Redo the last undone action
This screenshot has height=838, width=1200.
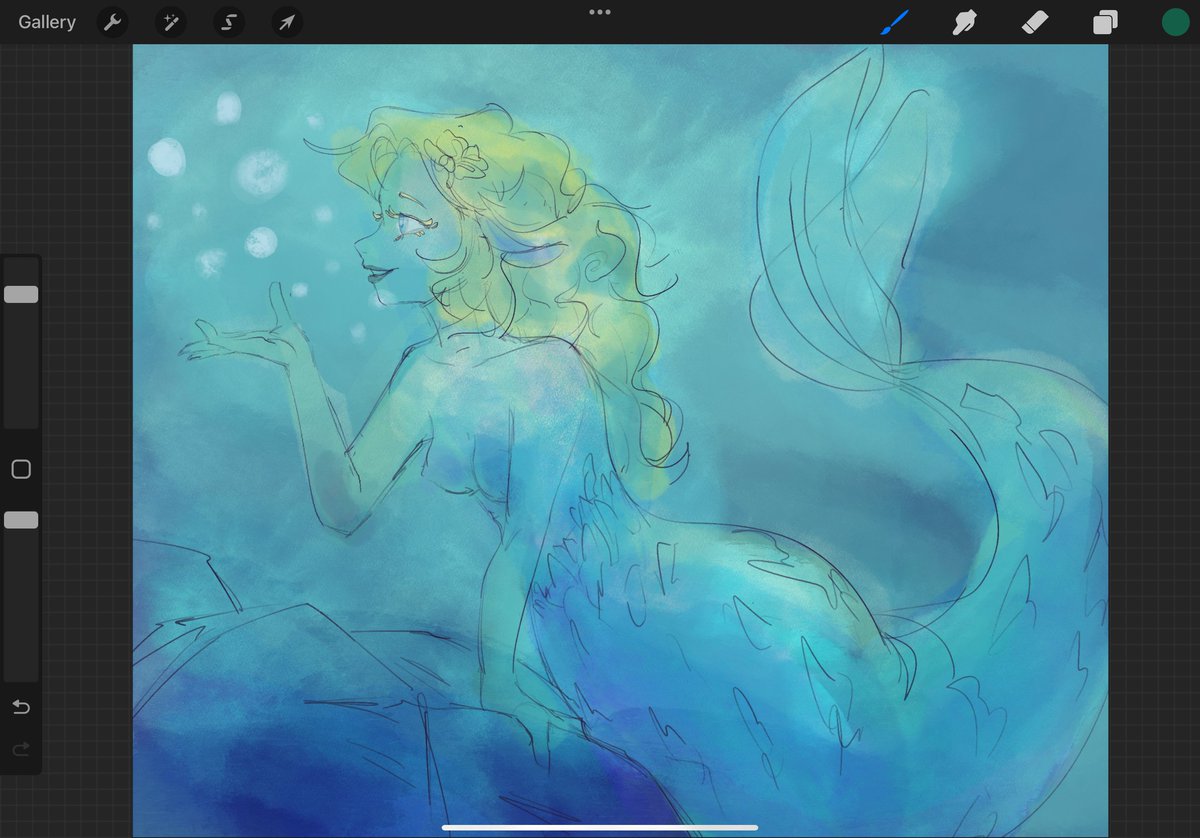click(x=21, y=748)
